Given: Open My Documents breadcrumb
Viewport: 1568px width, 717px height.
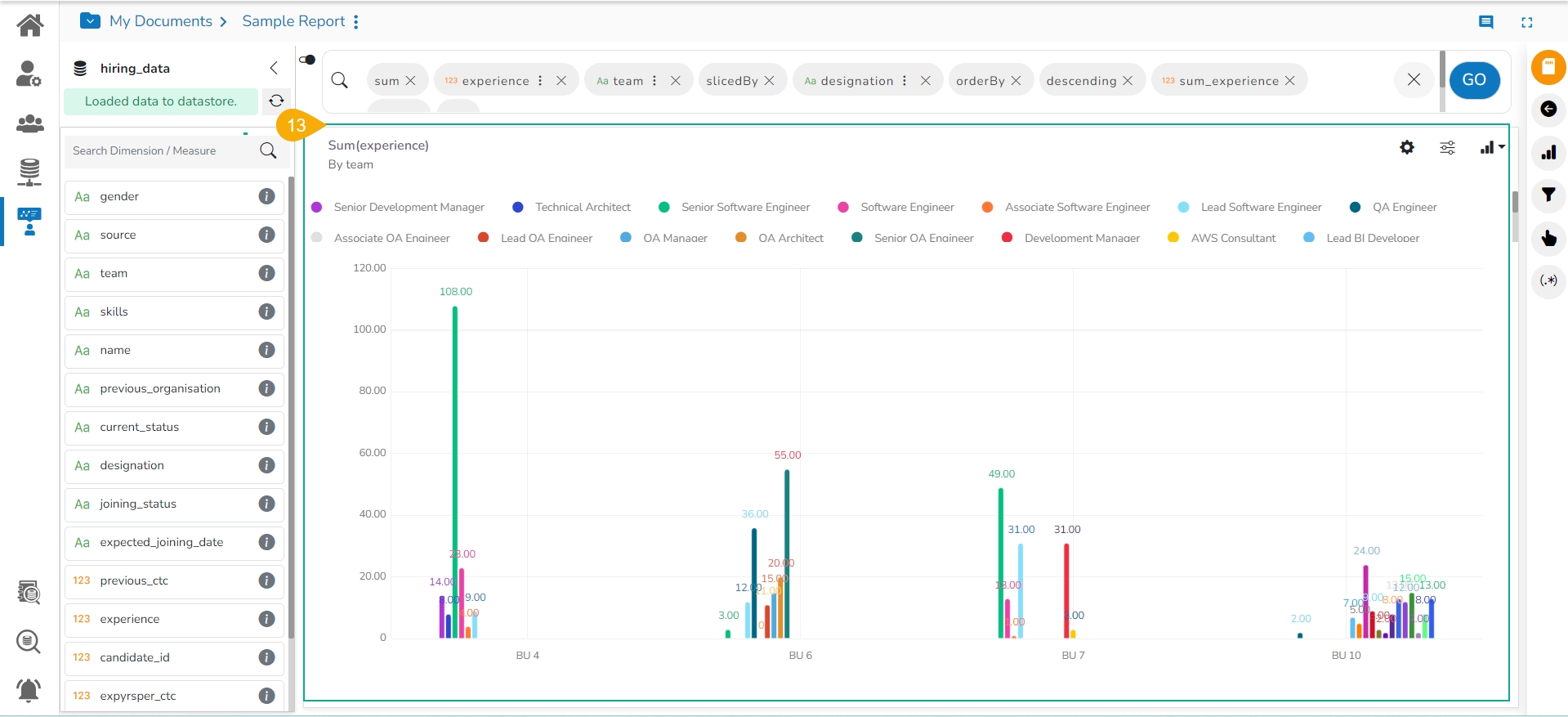Looking at the screenshot, I should pyautogui.click(x=160, y=21).
